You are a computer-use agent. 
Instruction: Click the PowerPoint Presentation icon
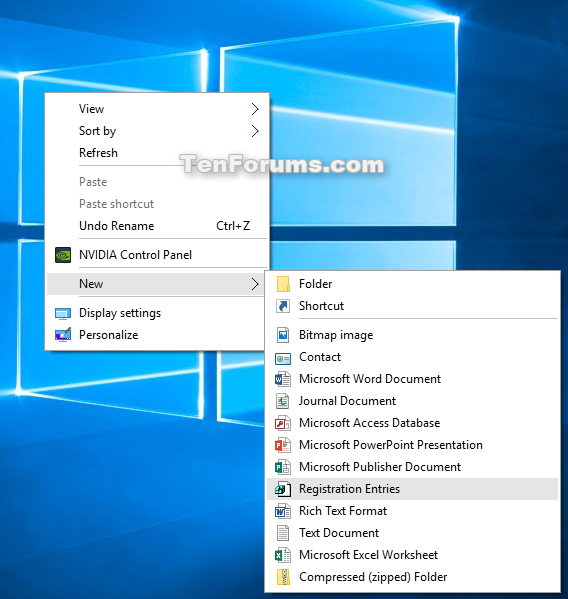pos(283,445)
